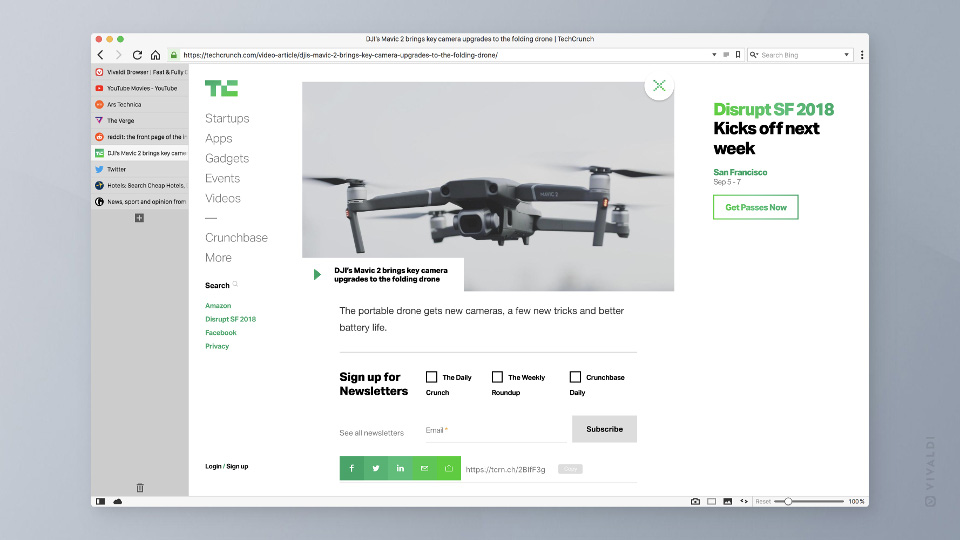Image resolution: width=960 pixels, height=540 pixels.
Task: Bookmark this page with the bookmark icon
Action: [x=738, y=55]
